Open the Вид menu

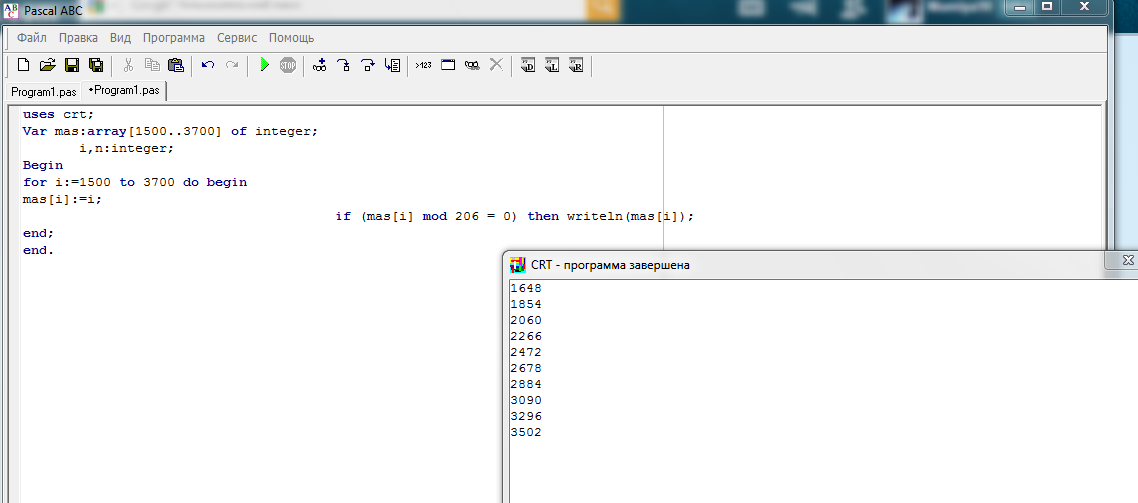(x=120, y=38)
